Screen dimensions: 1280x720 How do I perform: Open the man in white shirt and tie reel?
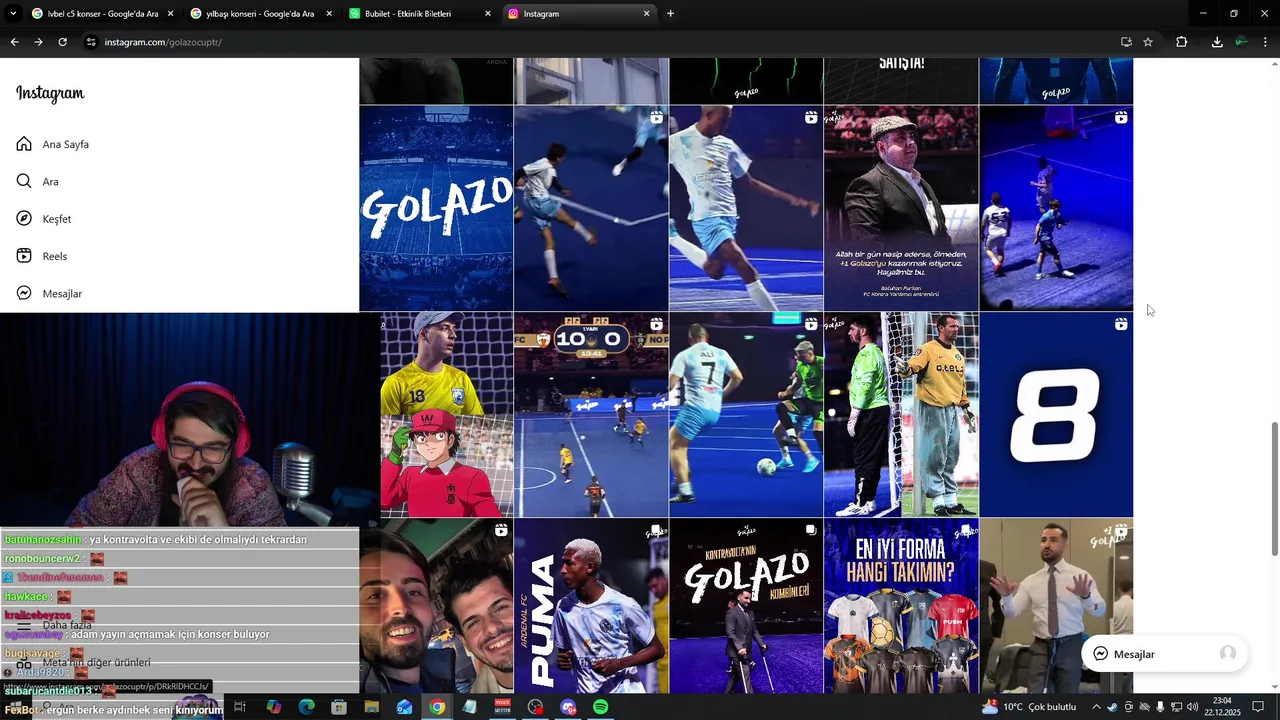pyautogui.click(x=1056, y=606)
